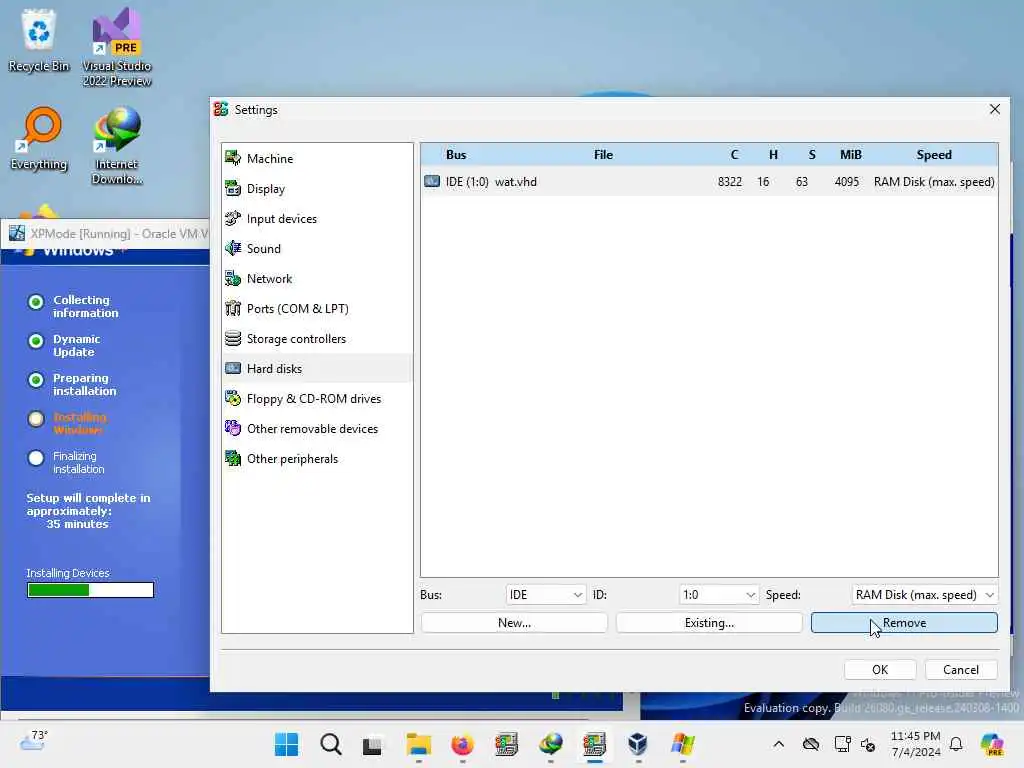Viewport: 1024px width, 768px height.
Task: Open the network status tray icon
Action: coord(842,744)
